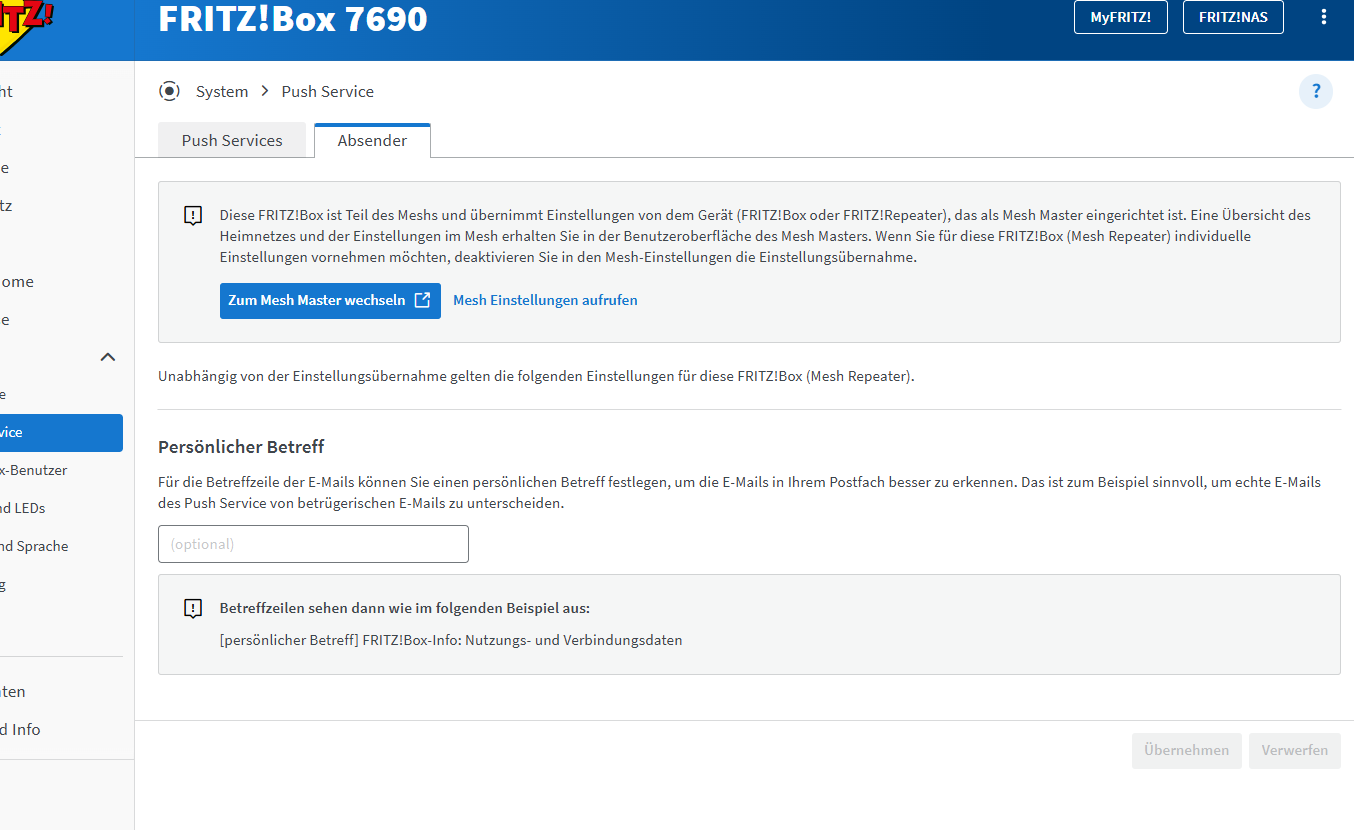This screenshot has height=830, width=1354.
Task: Open FRITZ!NAS
Action: coord(1233,17)
